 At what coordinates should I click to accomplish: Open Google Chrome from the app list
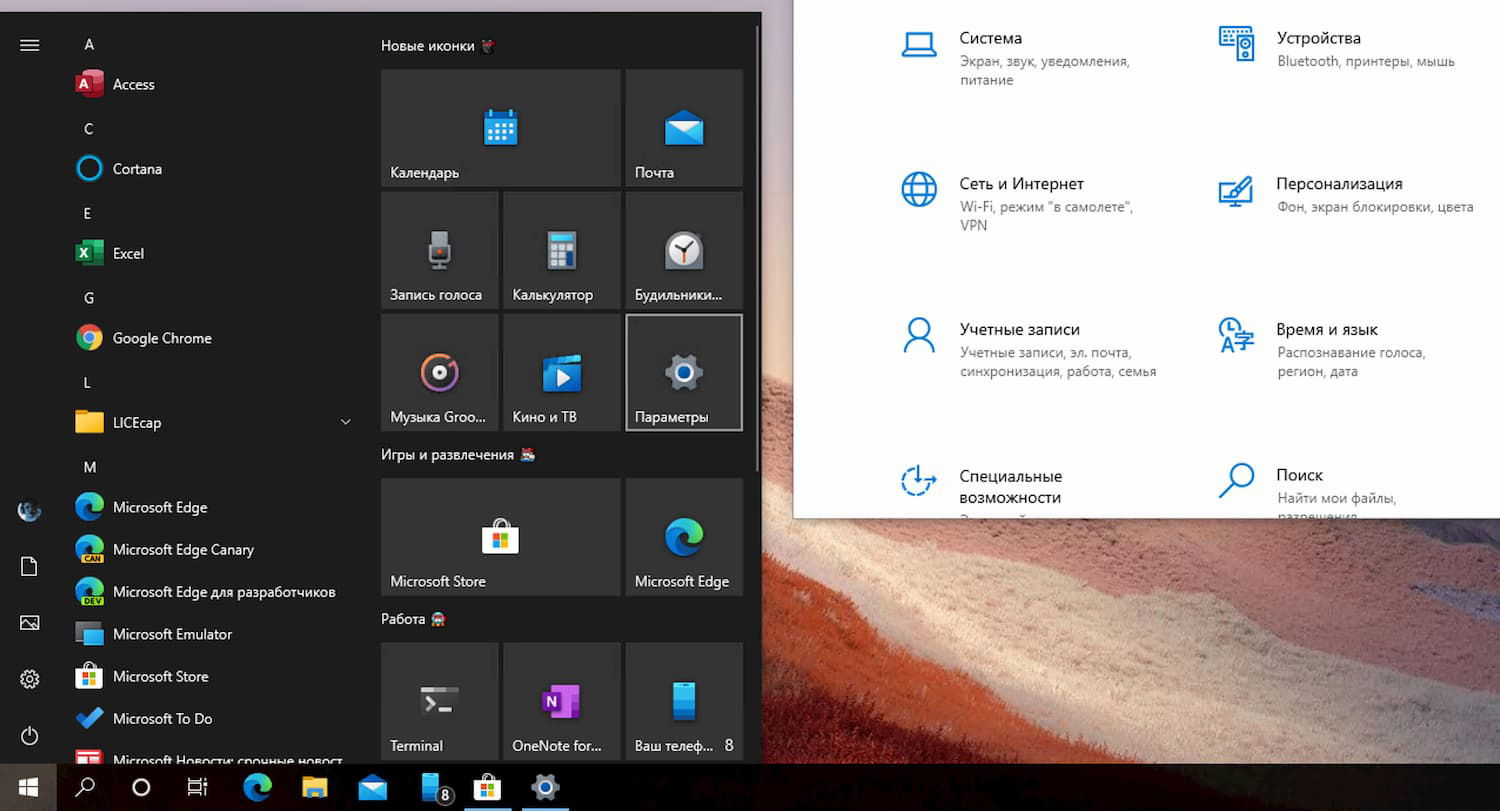161,338
